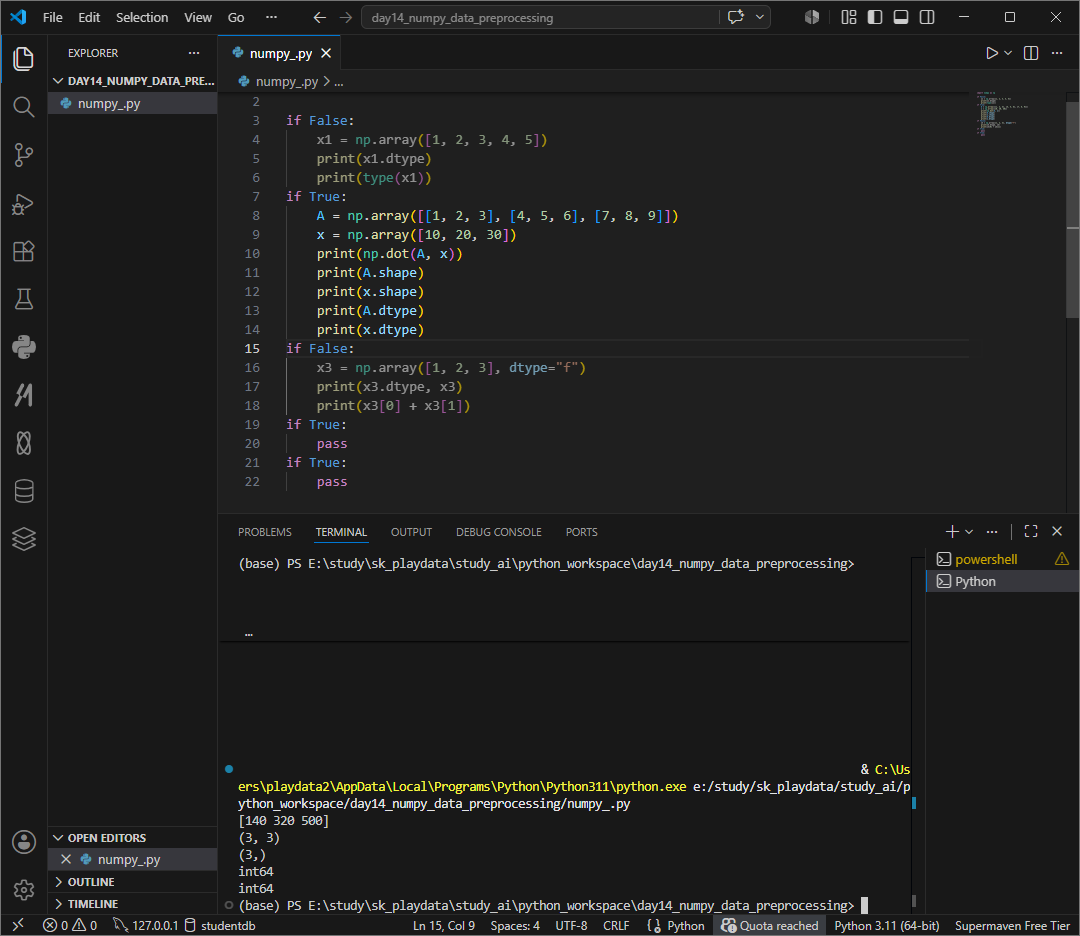Change end of line sequence CRLF

pos(616,925)
